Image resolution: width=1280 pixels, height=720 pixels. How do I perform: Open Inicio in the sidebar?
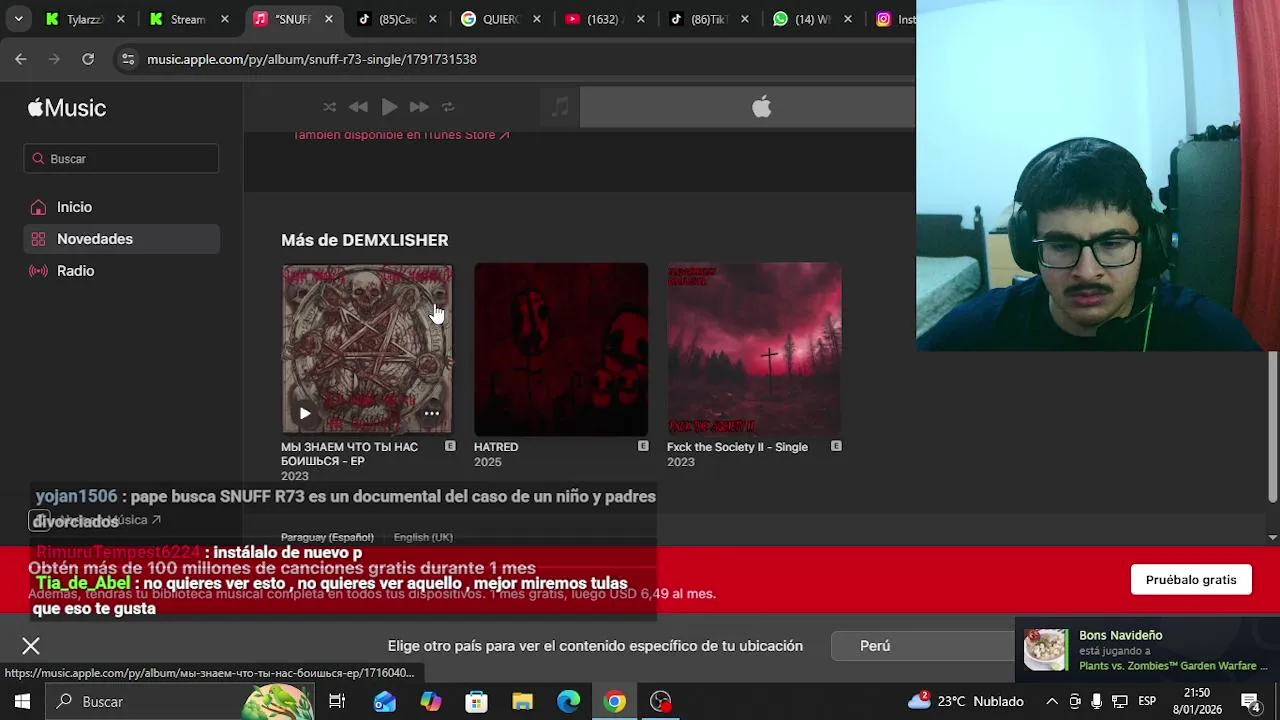pyautogui.click(x=121, y=207)
